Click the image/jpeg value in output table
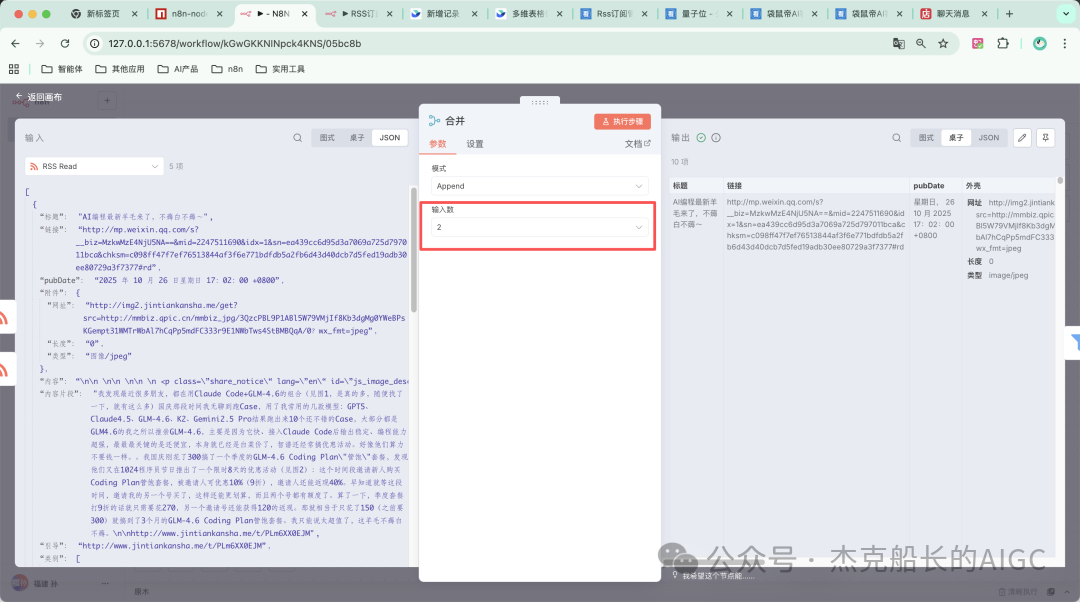This screenshot has width=1080, height=602. 1008,276
